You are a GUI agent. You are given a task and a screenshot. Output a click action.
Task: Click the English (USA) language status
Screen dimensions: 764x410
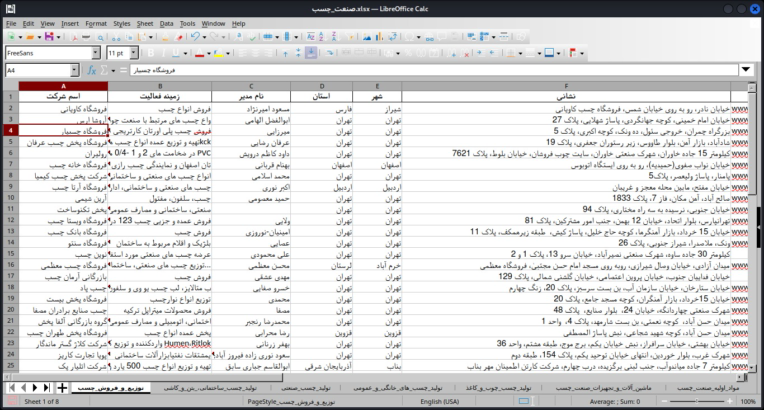point(439,402)
